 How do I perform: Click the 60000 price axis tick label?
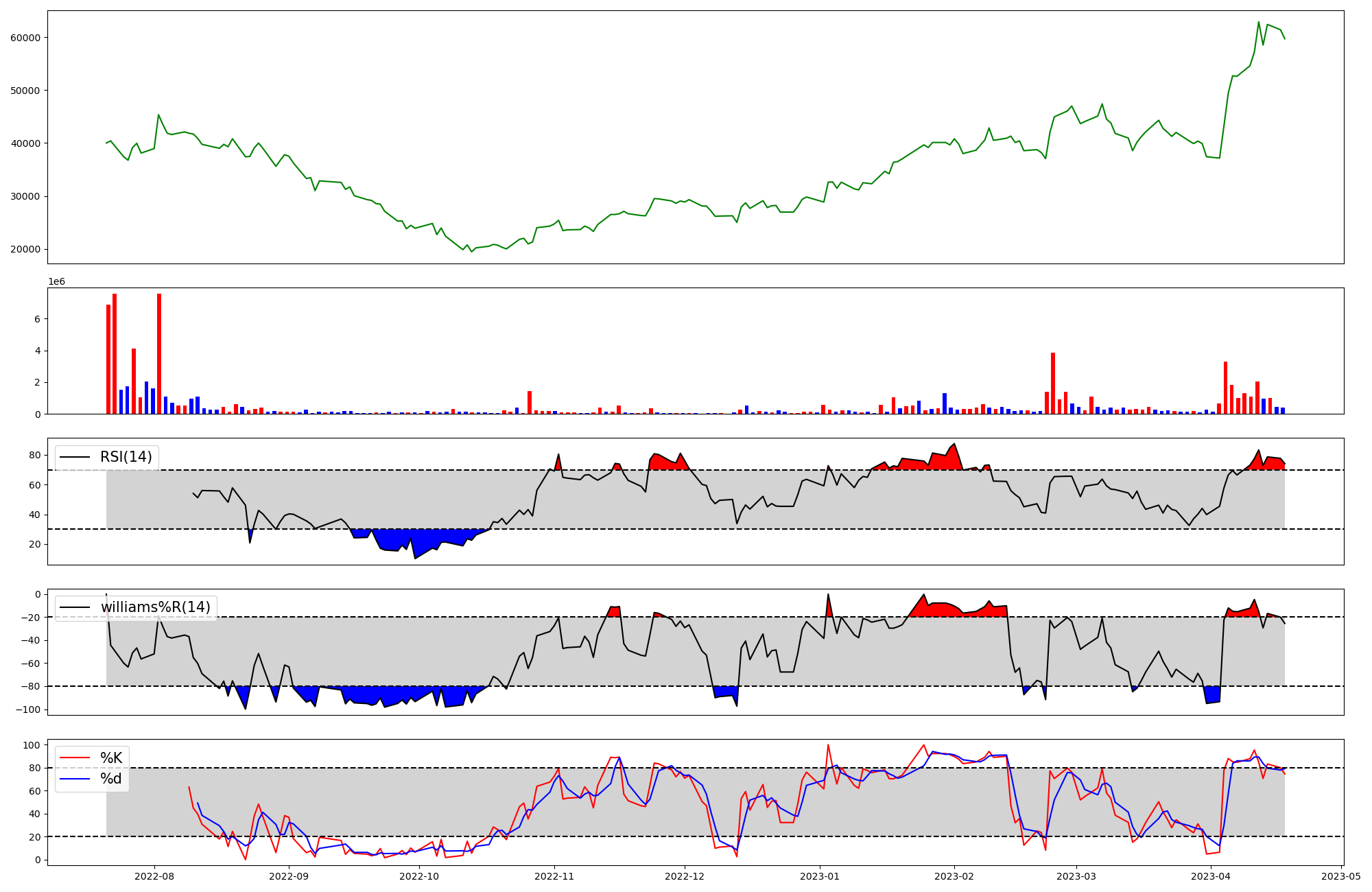click(x=26, y=38)
